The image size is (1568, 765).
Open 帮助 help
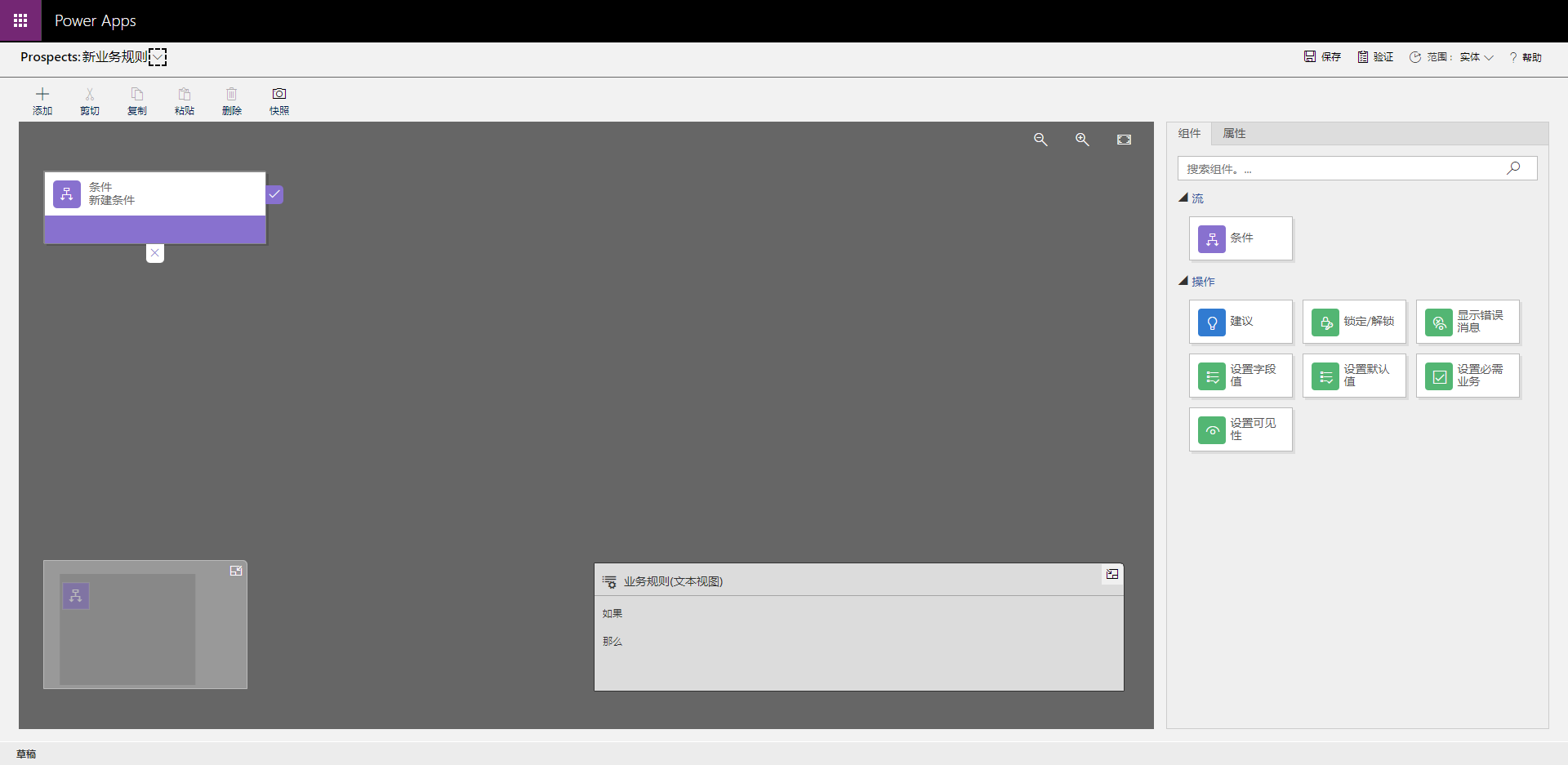tap(1526, 57)
